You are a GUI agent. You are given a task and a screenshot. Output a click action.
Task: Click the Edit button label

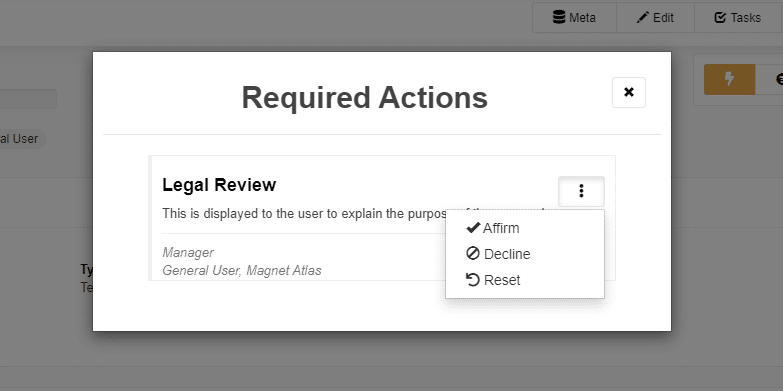(x=663, y=18)
